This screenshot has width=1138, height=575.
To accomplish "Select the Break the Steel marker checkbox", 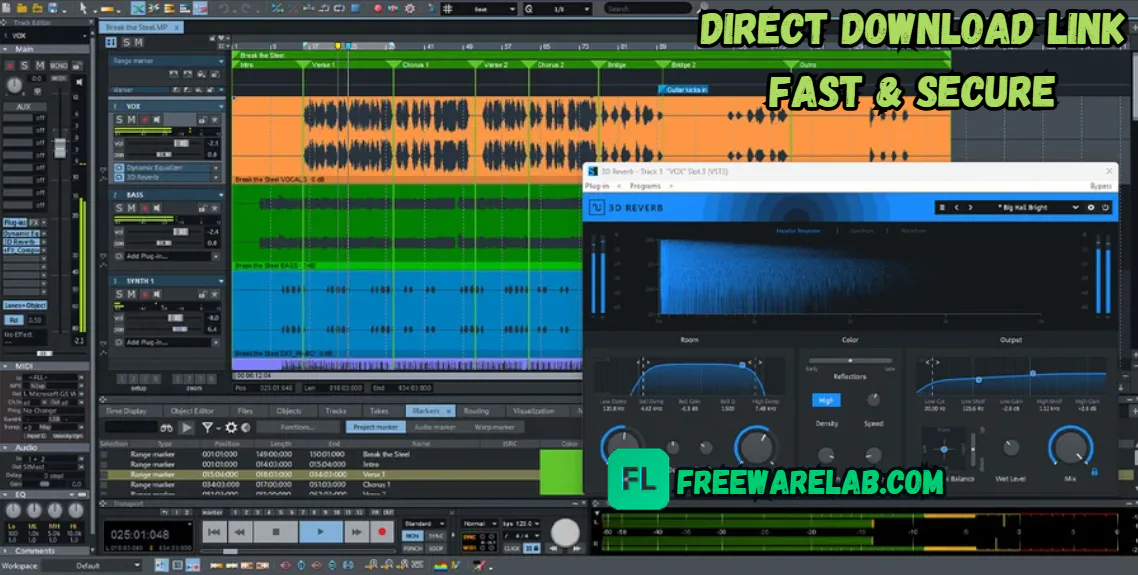I will pyautogui.click(x=104, y=454).
